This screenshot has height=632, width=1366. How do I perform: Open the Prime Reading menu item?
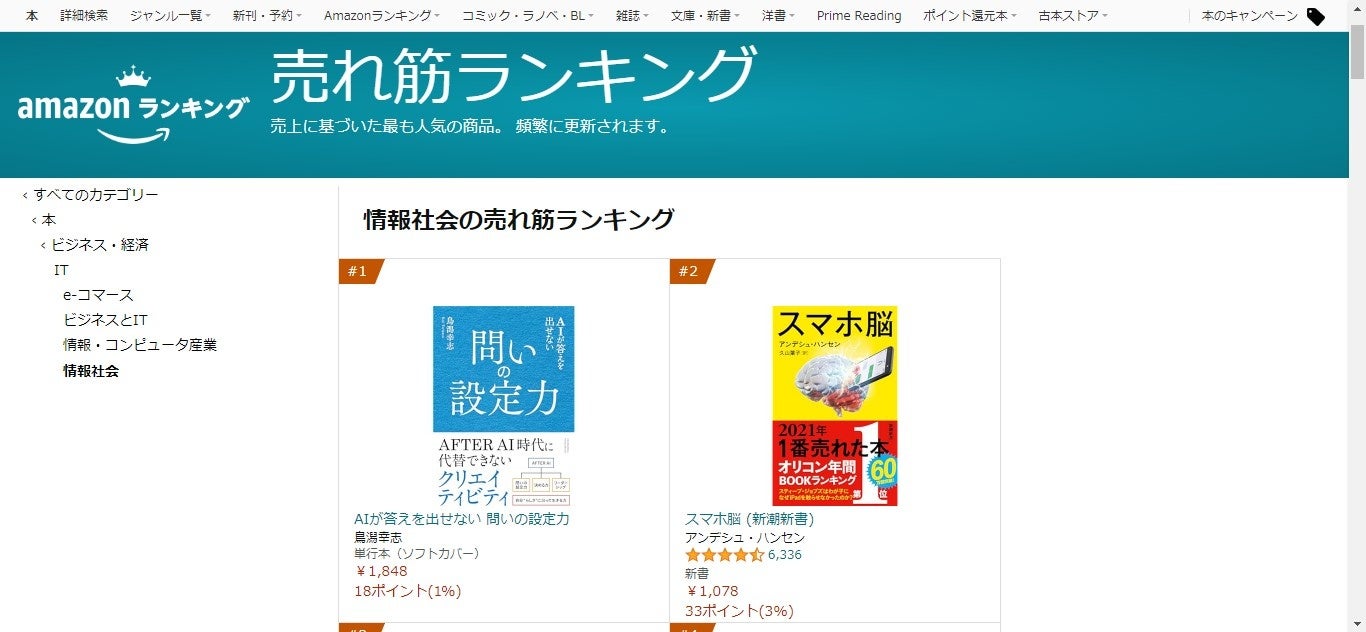859,16
